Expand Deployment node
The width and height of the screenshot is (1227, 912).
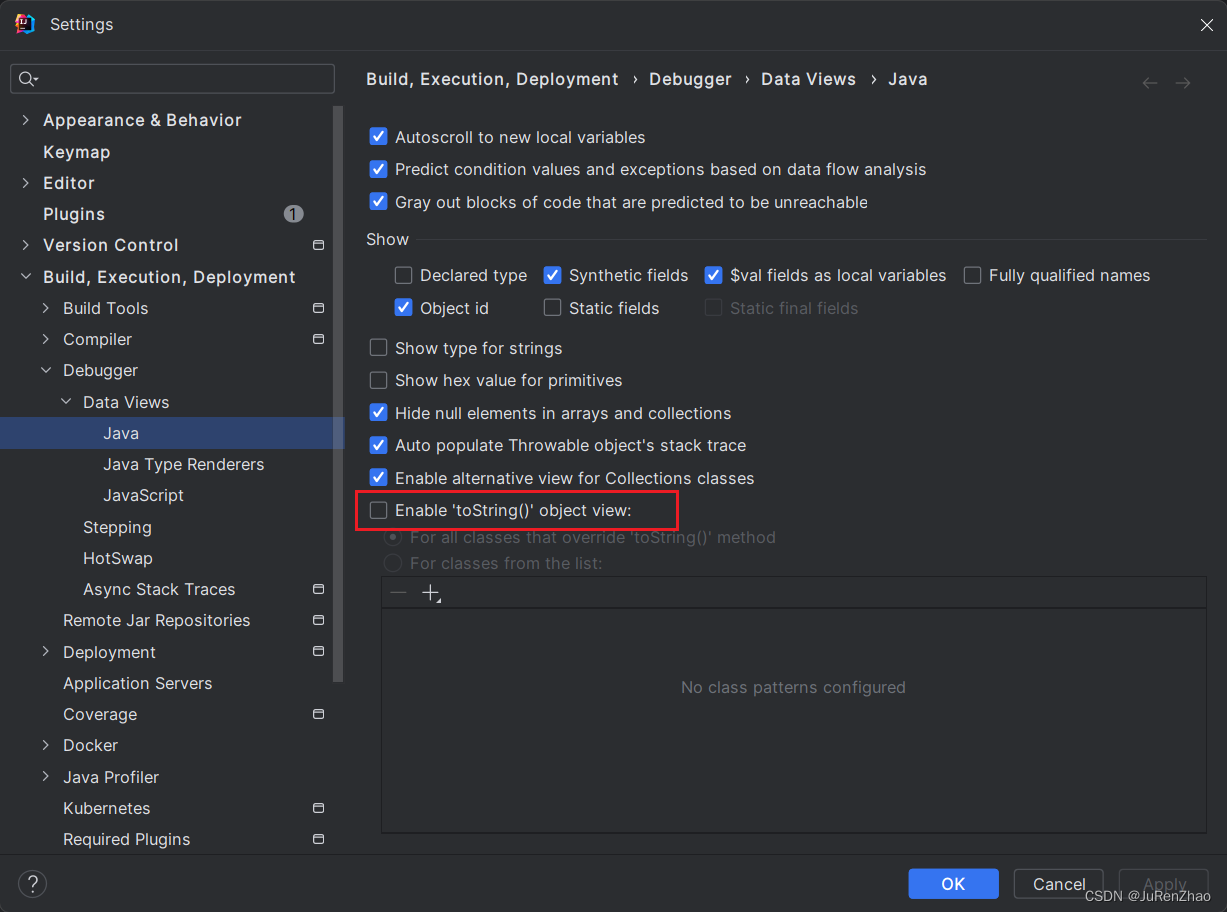point(45,652)
